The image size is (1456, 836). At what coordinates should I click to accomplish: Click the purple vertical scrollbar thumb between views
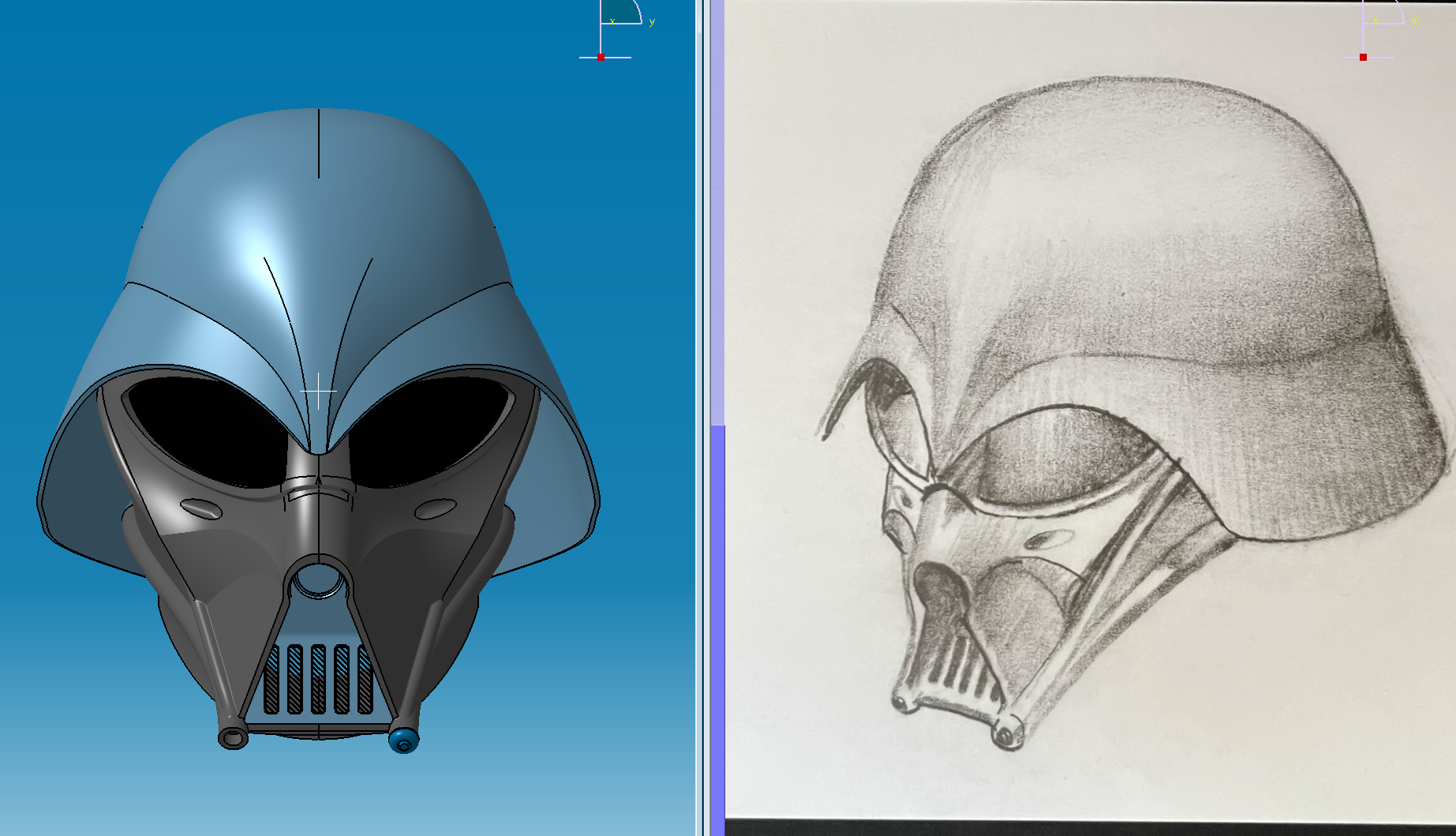[x=718, y=630]
